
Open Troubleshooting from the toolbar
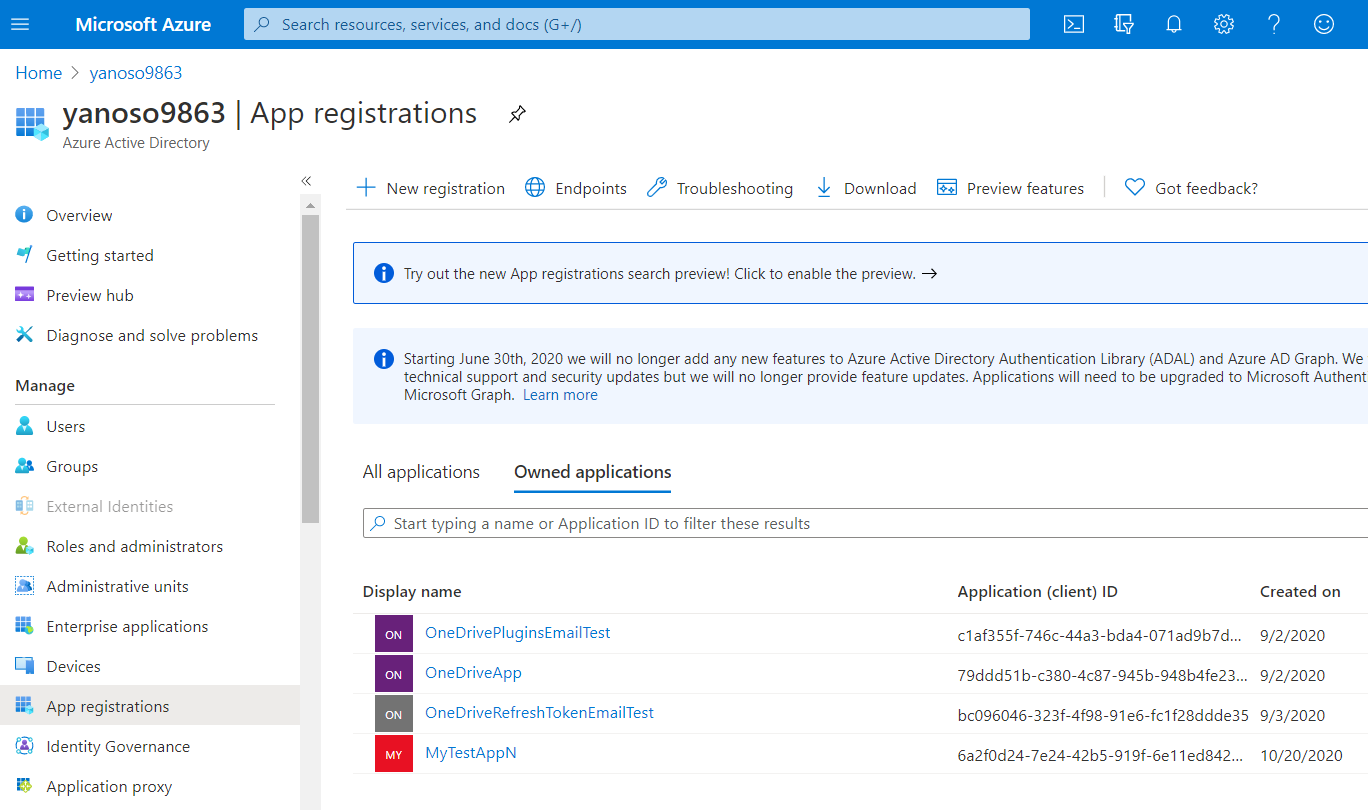(720, 188)
